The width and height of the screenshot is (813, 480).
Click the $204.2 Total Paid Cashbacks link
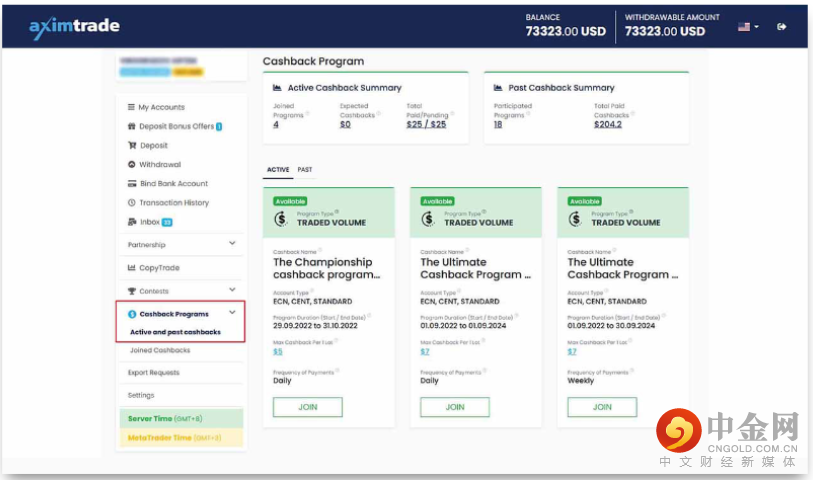pos(607,124)
